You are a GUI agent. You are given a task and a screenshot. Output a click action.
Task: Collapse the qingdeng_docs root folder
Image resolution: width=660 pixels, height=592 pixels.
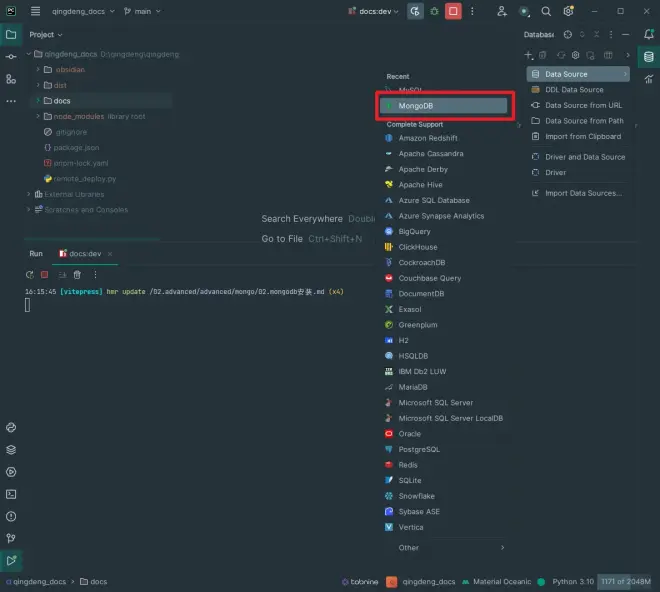click(29, 54)
